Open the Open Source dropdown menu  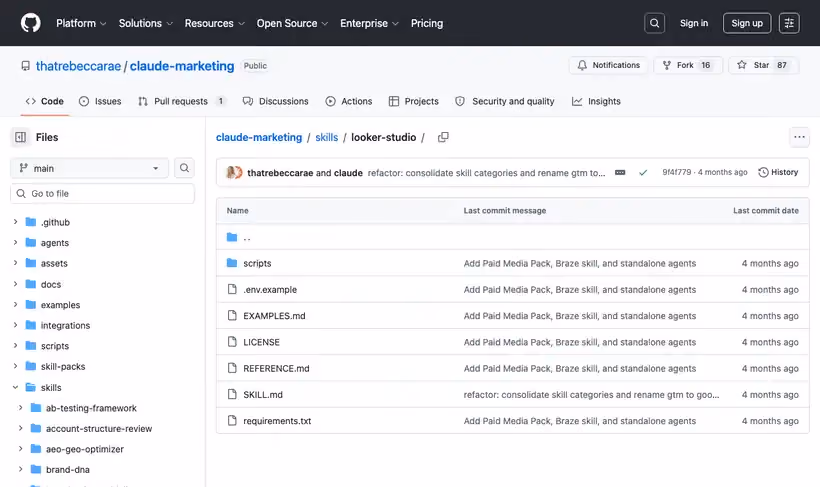pyautogui.click(x=292, y=23)
